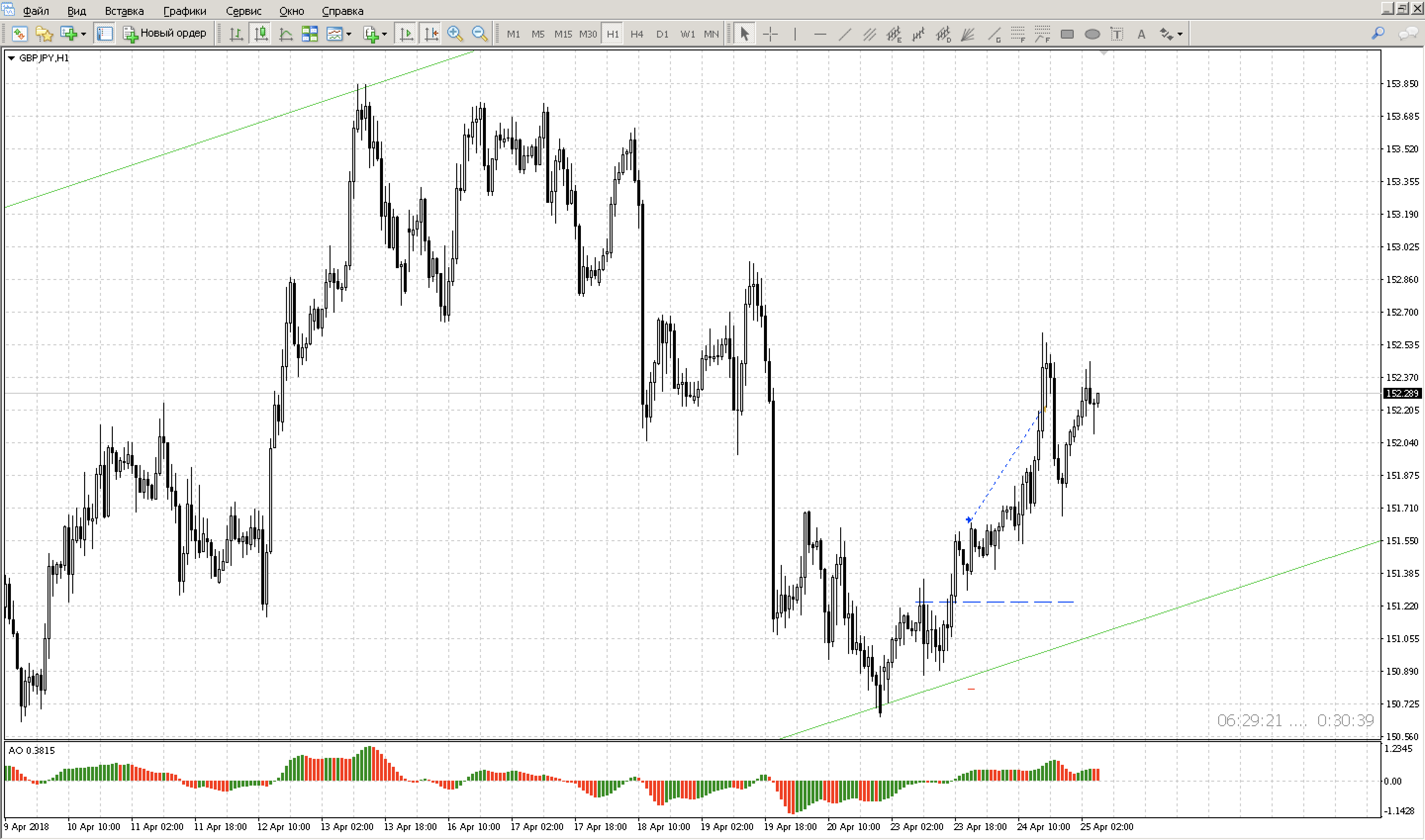Open the Окно menu

pyautogui.click(x=291, y=11)
